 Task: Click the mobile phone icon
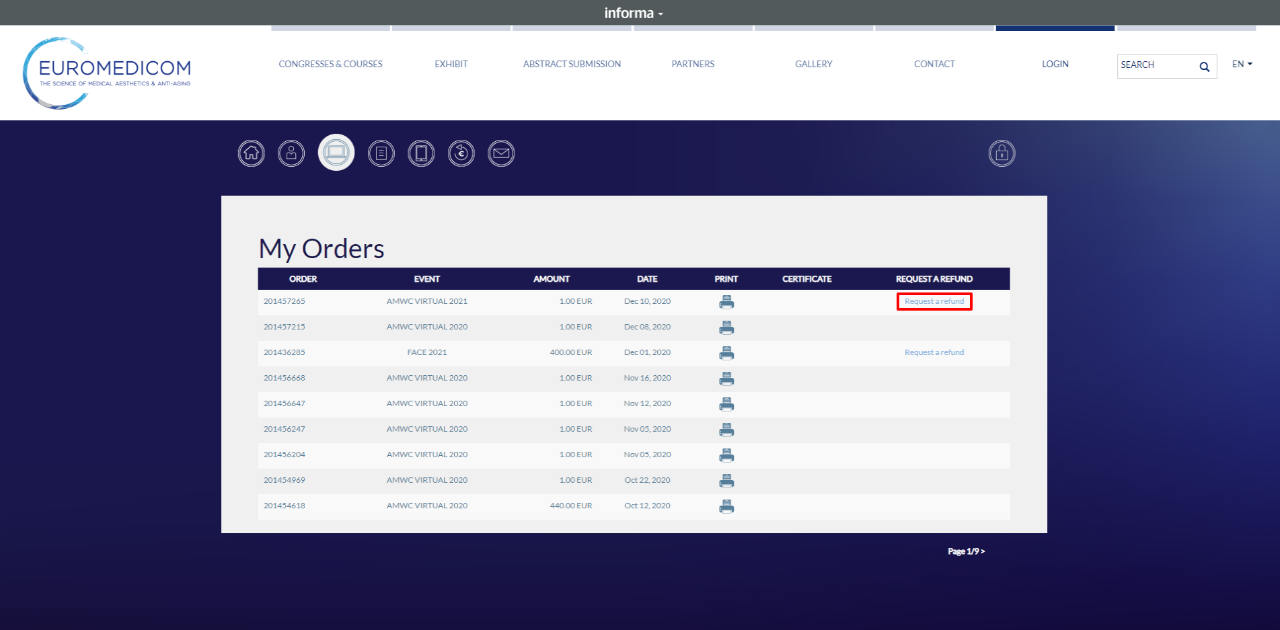click(x=421, y=153)
